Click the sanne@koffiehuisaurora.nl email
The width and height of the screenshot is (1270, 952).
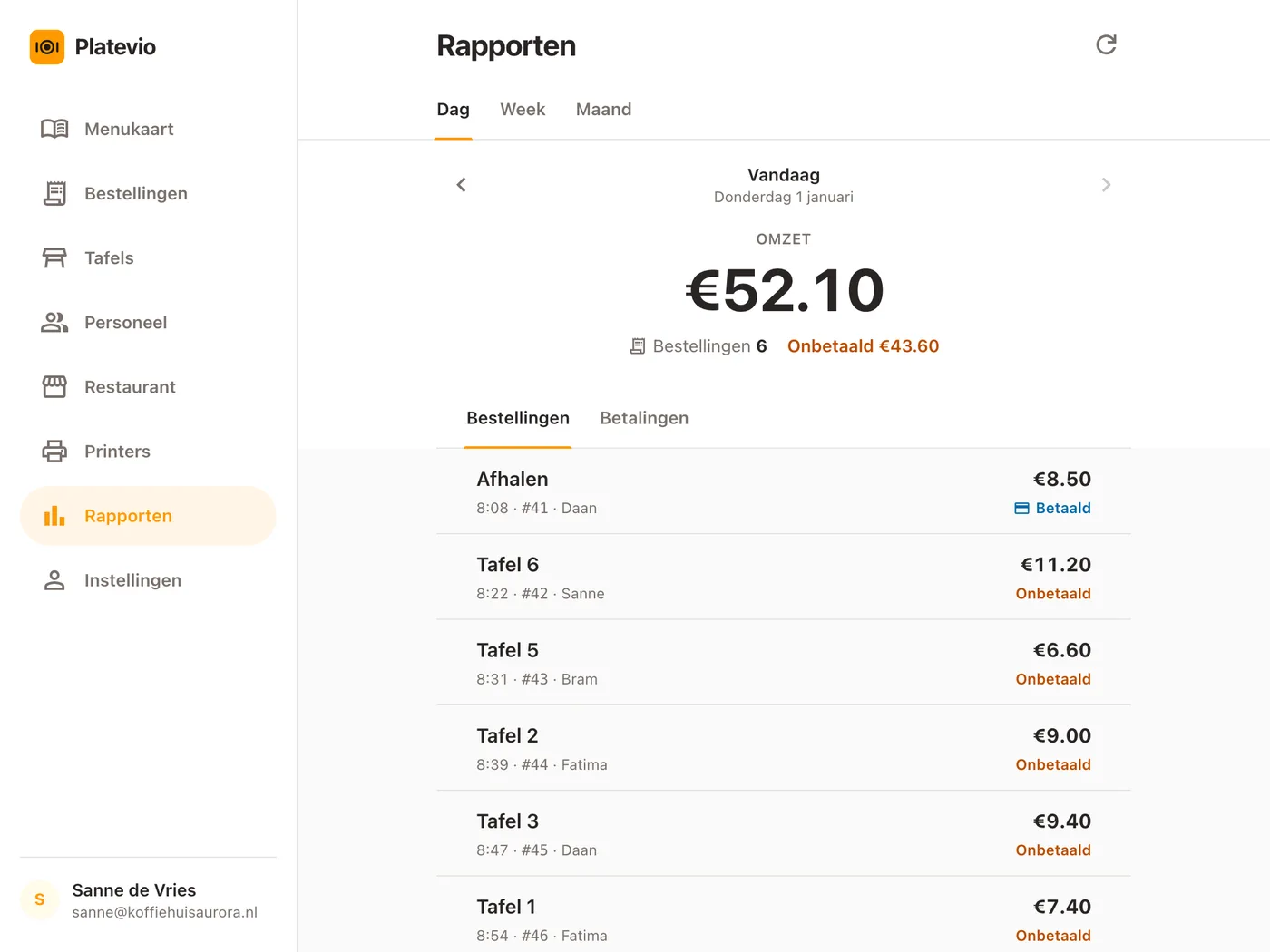click(165, 912)
